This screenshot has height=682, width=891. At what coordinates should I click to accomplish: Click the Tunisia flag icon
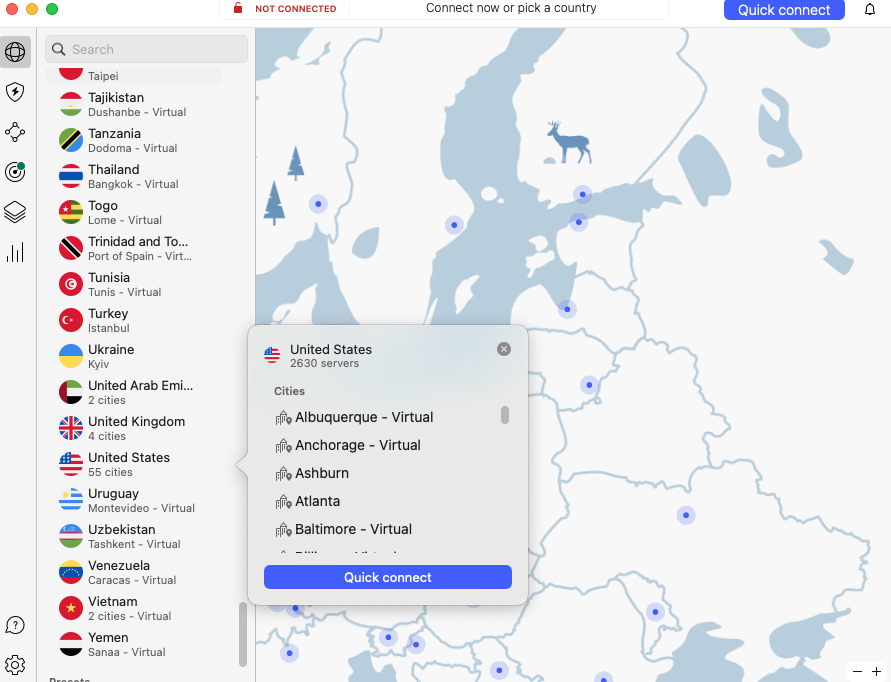[x=71, y=284]
